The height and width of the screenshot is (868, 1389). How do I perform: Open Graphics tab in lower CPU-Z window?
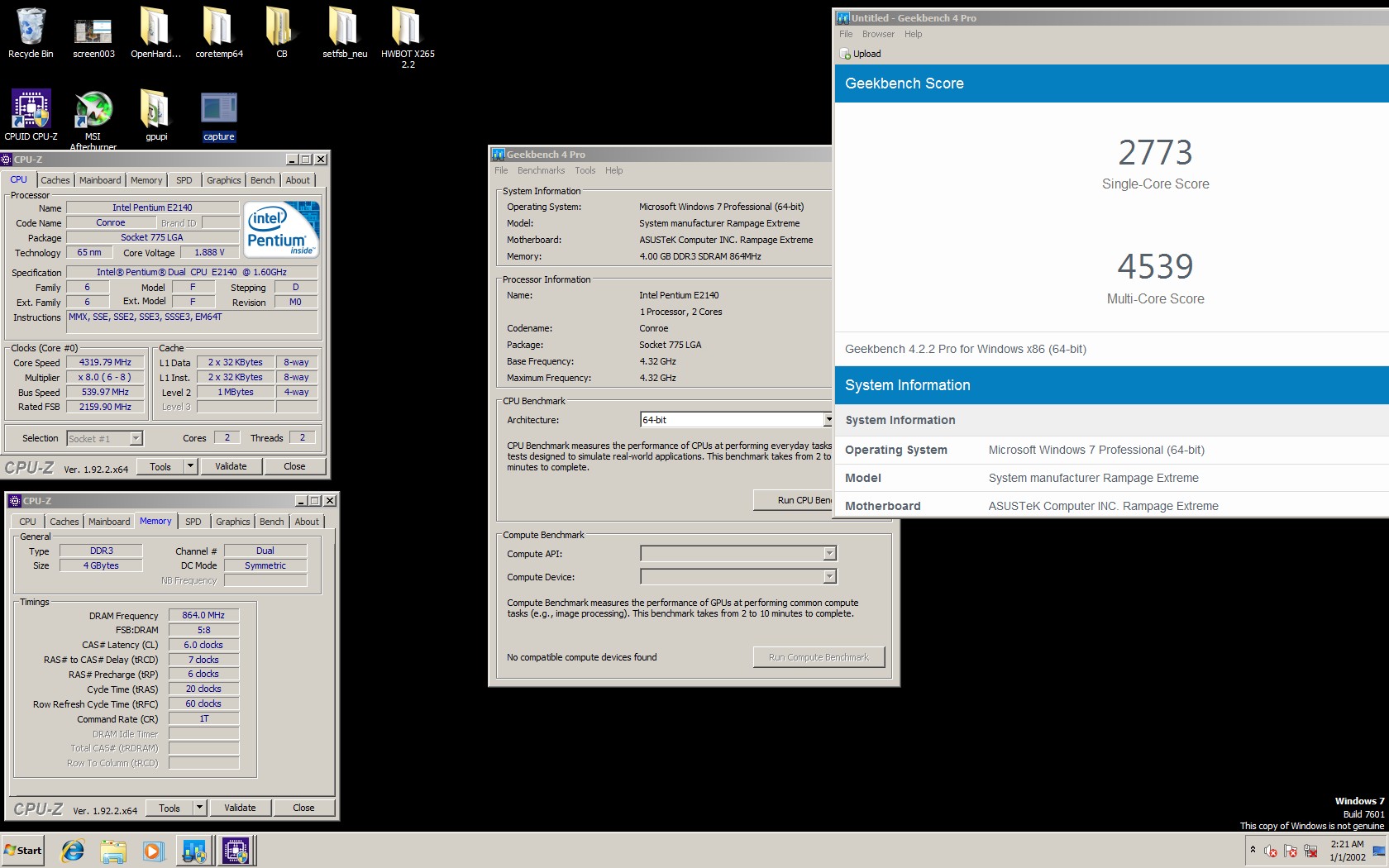[233, 522]
